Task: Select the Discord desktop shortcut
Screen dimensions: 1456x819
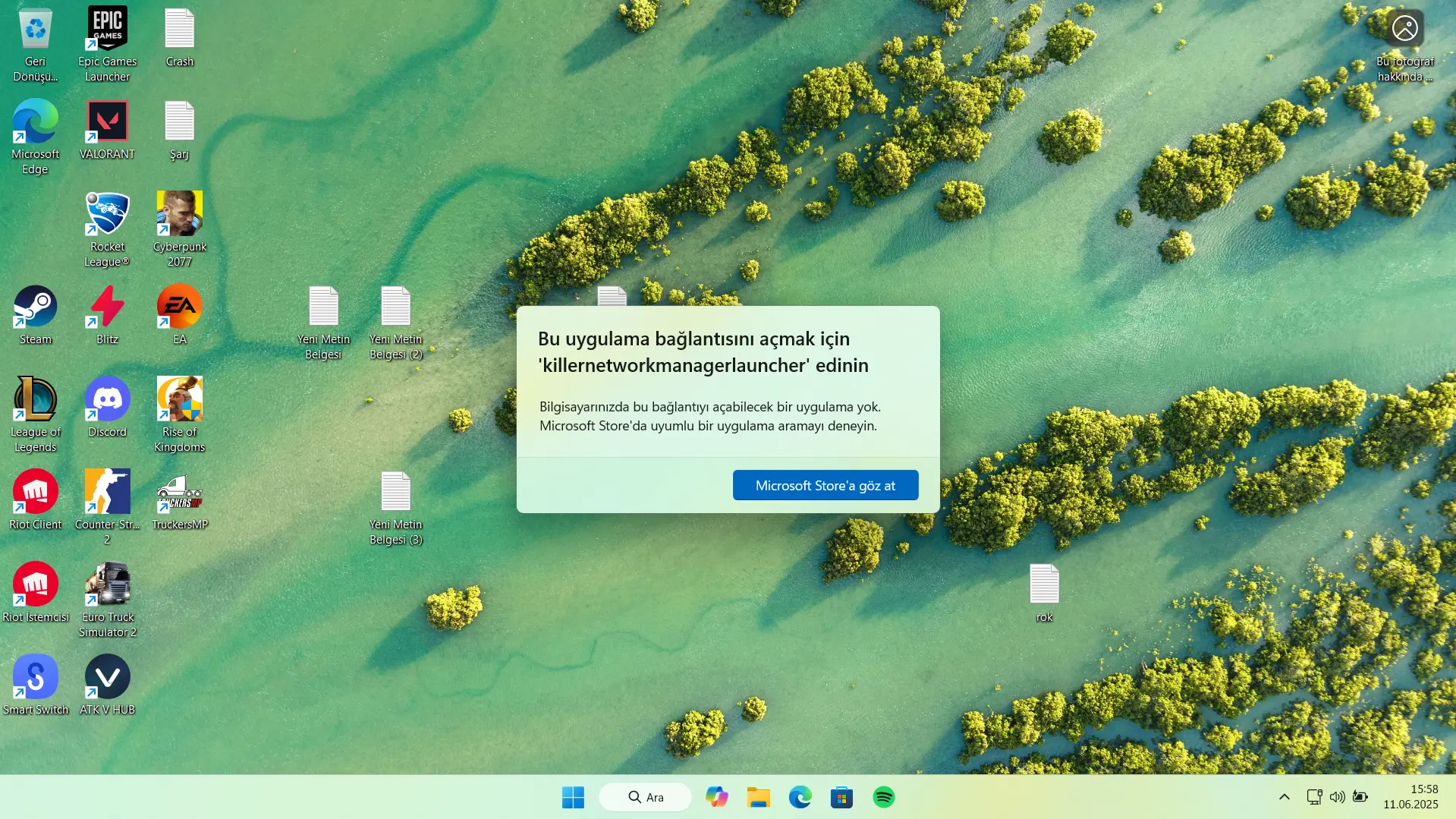Action: 107,408
